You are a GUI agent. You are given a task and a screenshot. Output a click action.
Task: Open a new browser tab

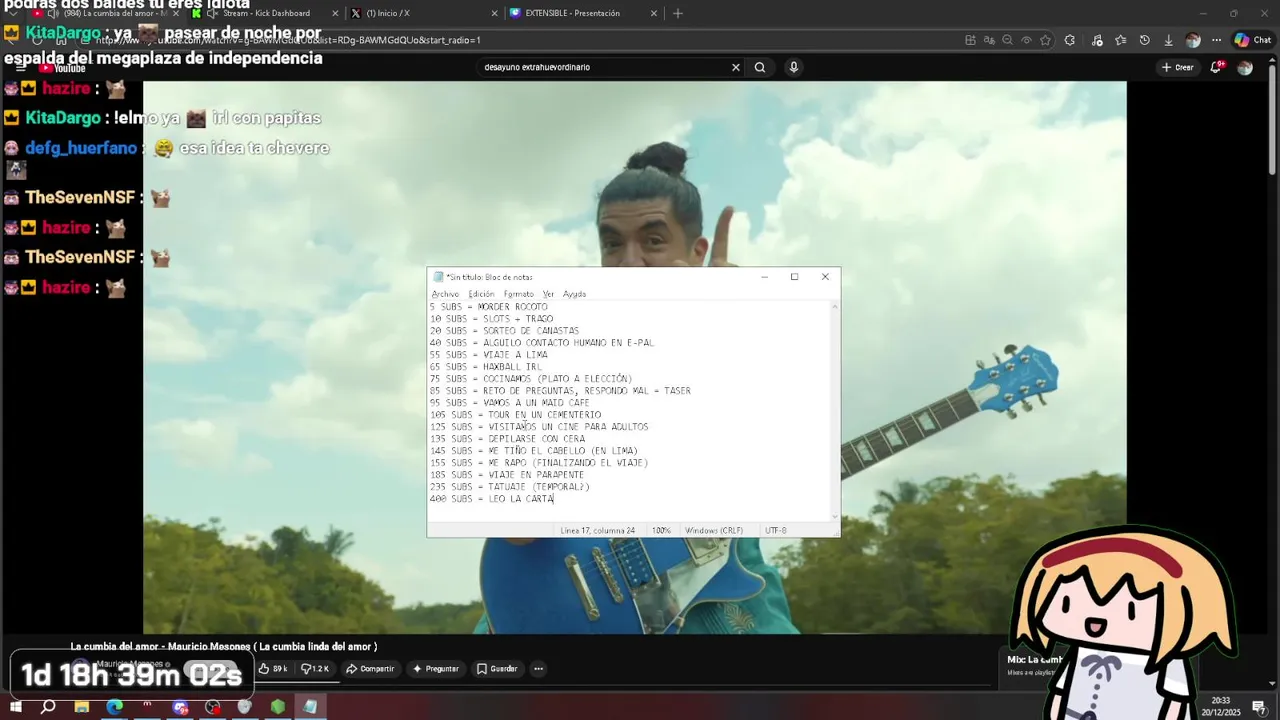pos(678,13)
